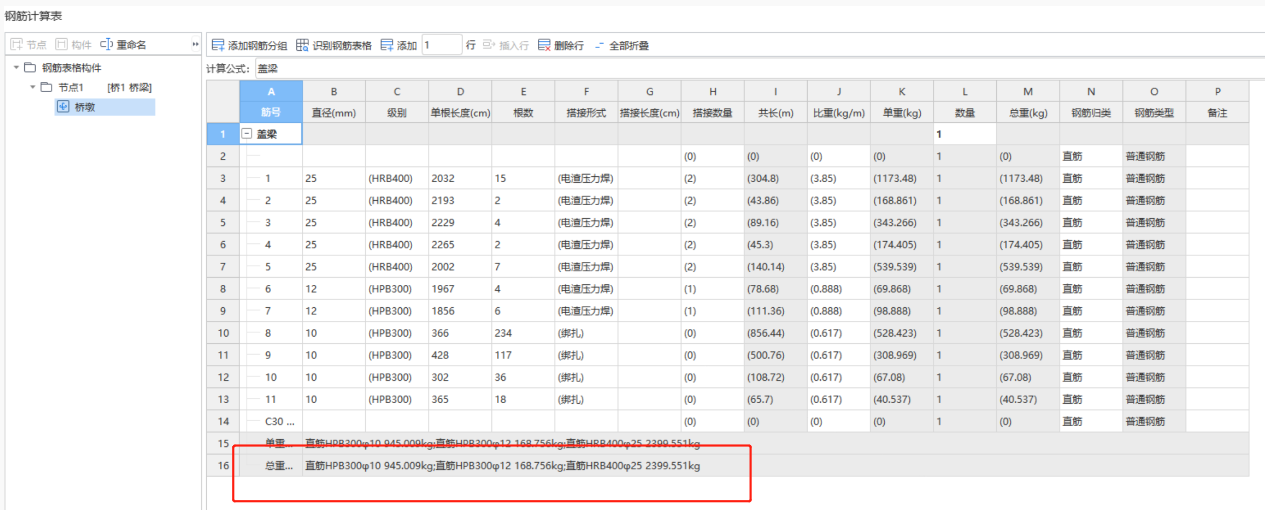
Task: Click the 添加 row count input field
Action: click(441, 45)
